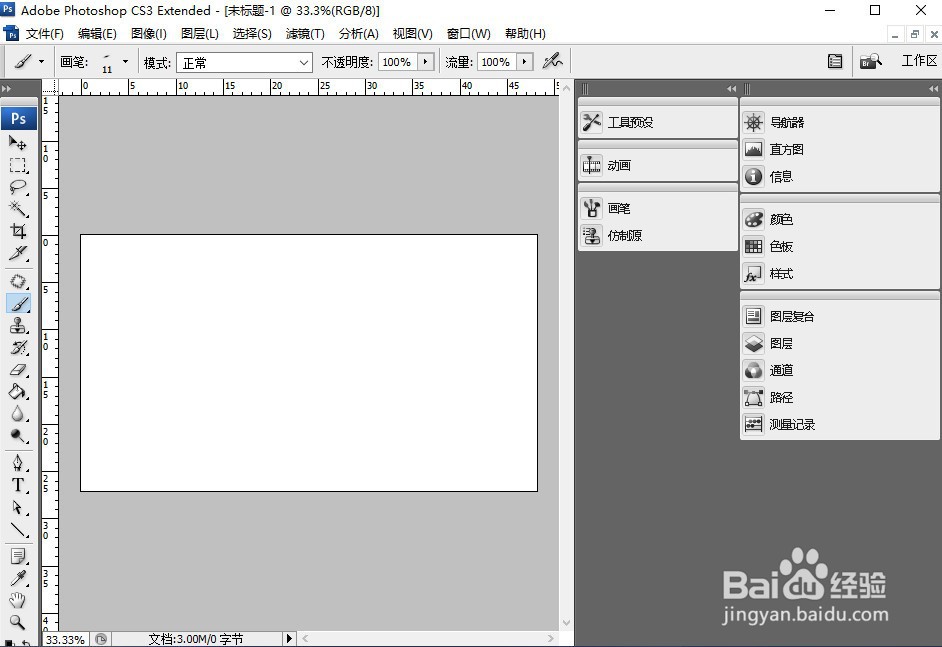
Task: Open the 图层(L) menu
Action: (x=199, y=34)
